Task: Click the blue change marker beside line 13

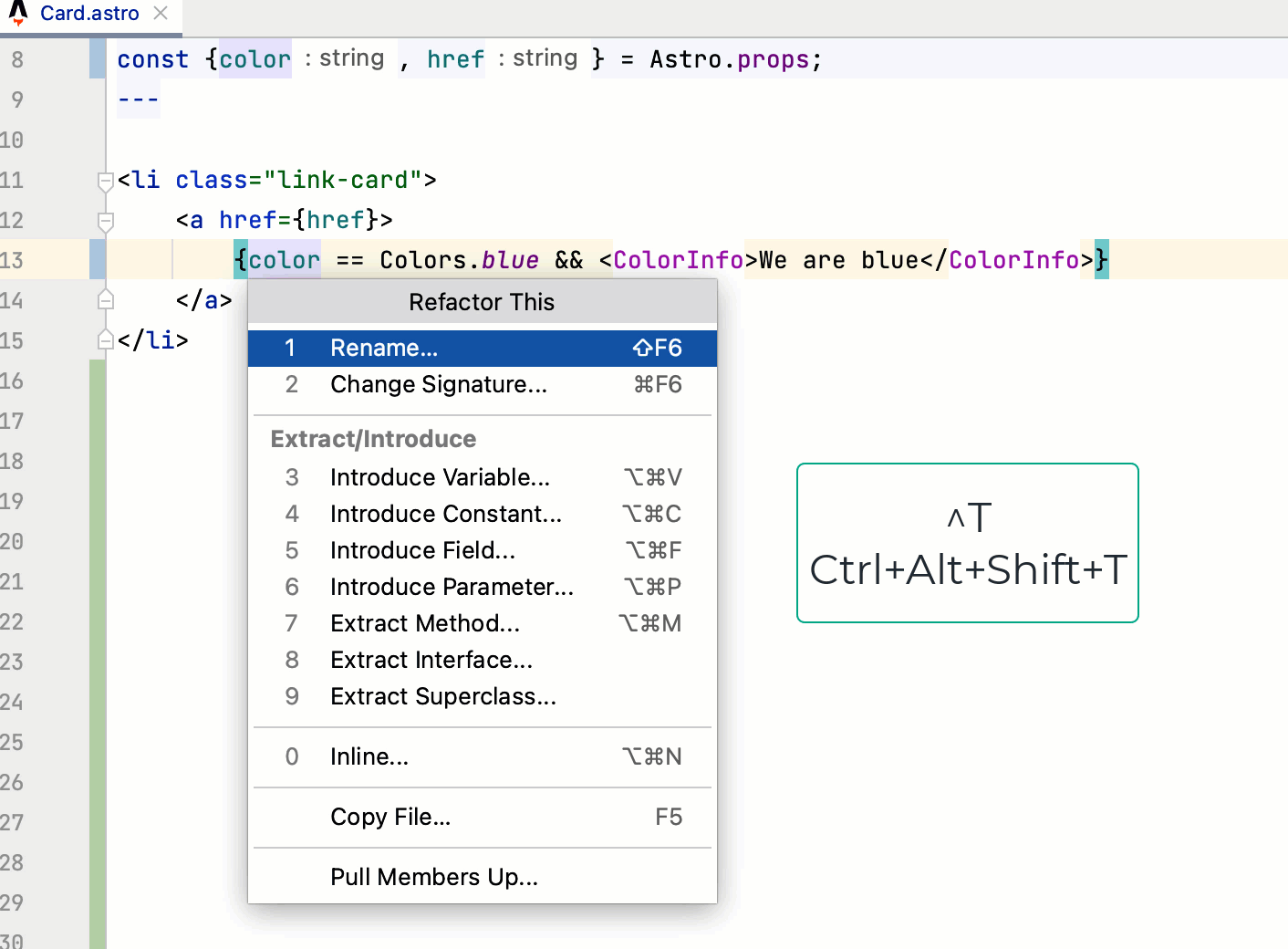Action: (x=97, y=259)
